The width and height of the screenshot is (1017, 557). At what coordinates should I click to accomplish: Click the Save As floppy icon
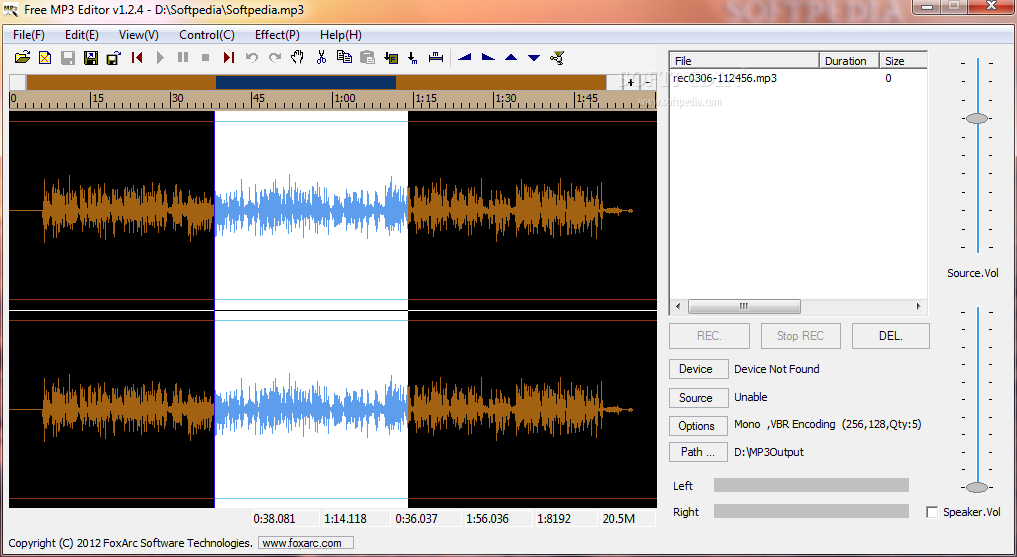pyautogui.click(x=91, y=58)
